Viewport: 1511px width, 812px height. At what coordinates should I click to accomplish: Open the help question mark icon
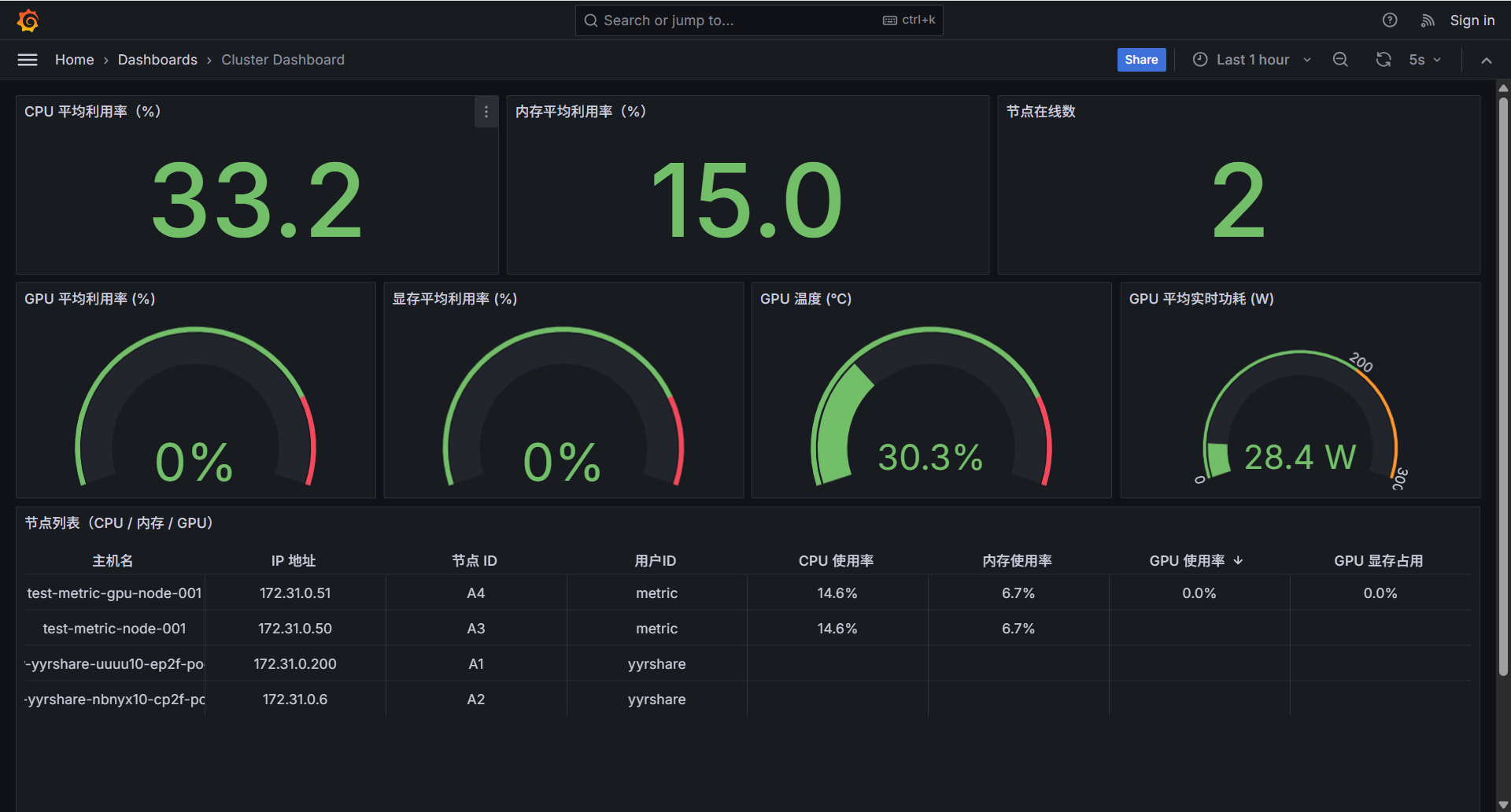pyautogui.click(x=1390, y=20)
